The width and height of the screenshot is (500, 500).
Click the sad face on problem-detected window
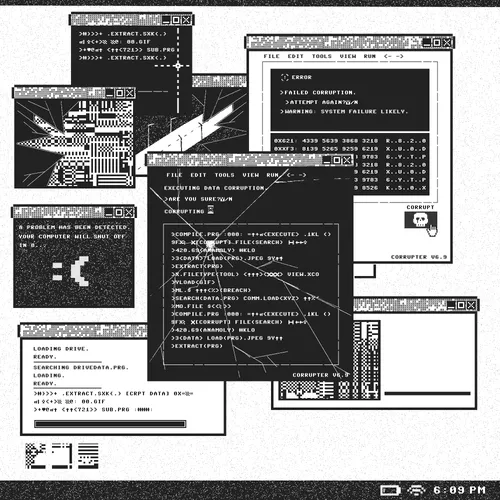pos(71,271)
